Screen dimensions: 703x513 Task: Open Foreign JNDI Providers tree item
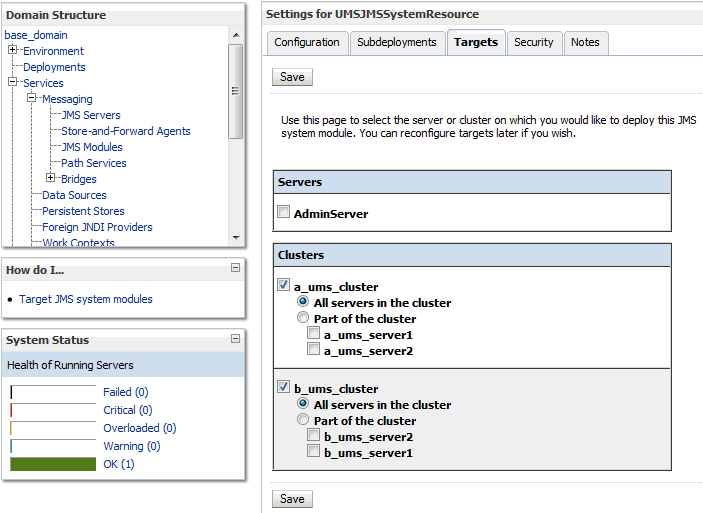coord(97,227)
